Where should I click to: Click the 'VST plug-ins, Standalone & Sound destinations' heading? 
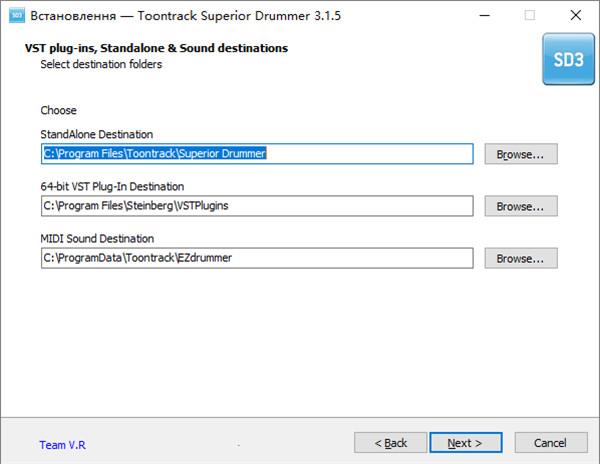(x=156, y=48)
